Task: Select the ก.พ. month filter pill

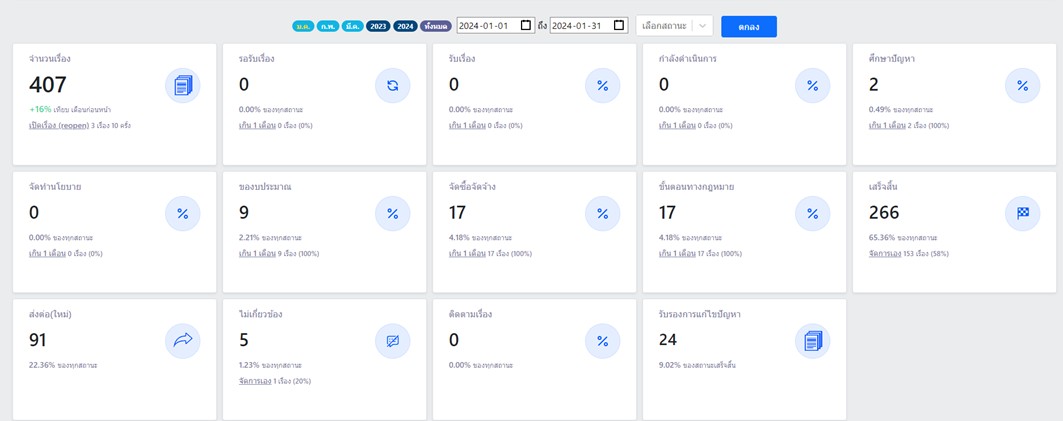Action: 328,26
